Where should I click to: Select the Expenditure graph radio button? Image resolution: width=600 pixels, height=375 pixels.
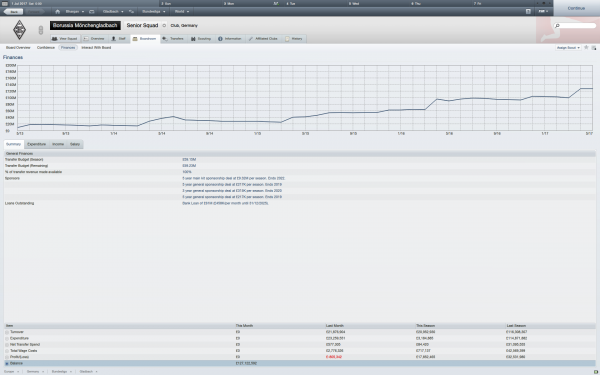(7, 338)
